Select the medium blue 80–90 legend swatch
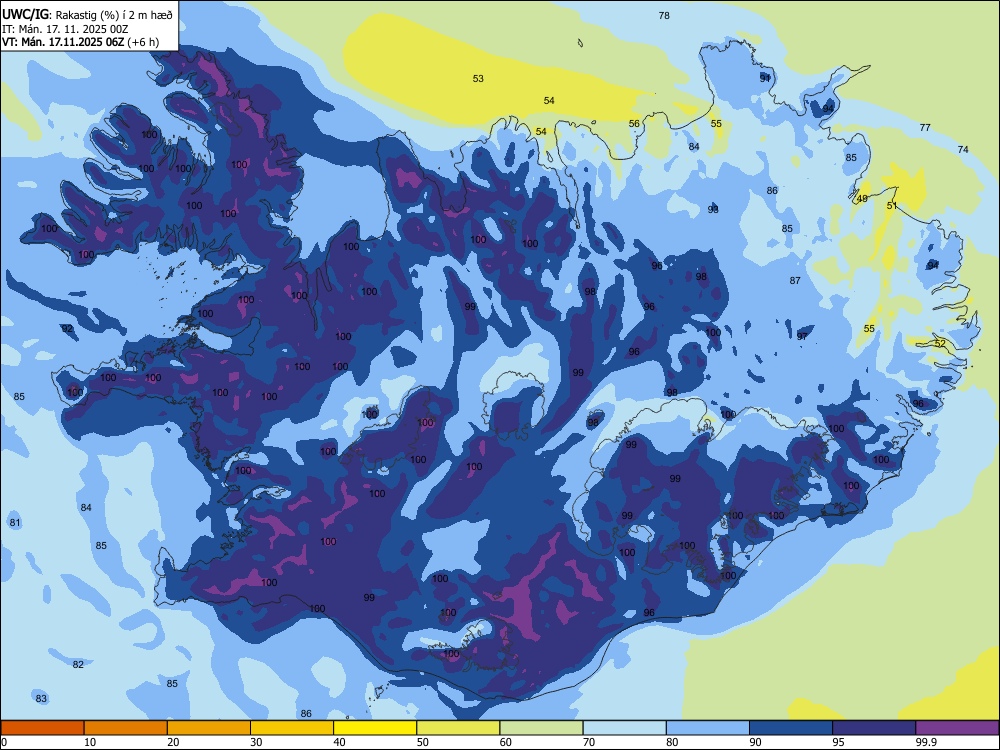The image size is (1000, 750). (x=708, y=728)
